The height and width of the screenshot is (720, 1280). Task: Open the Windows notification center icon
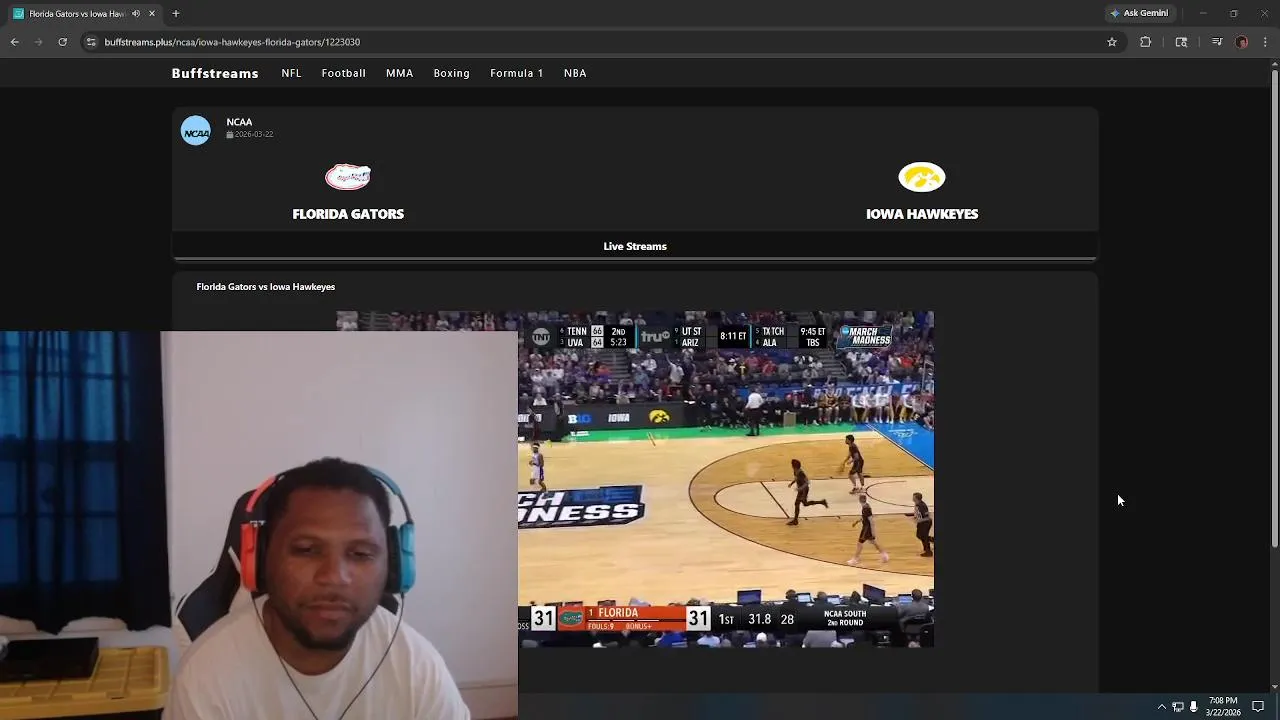[x=1258, y=706]
